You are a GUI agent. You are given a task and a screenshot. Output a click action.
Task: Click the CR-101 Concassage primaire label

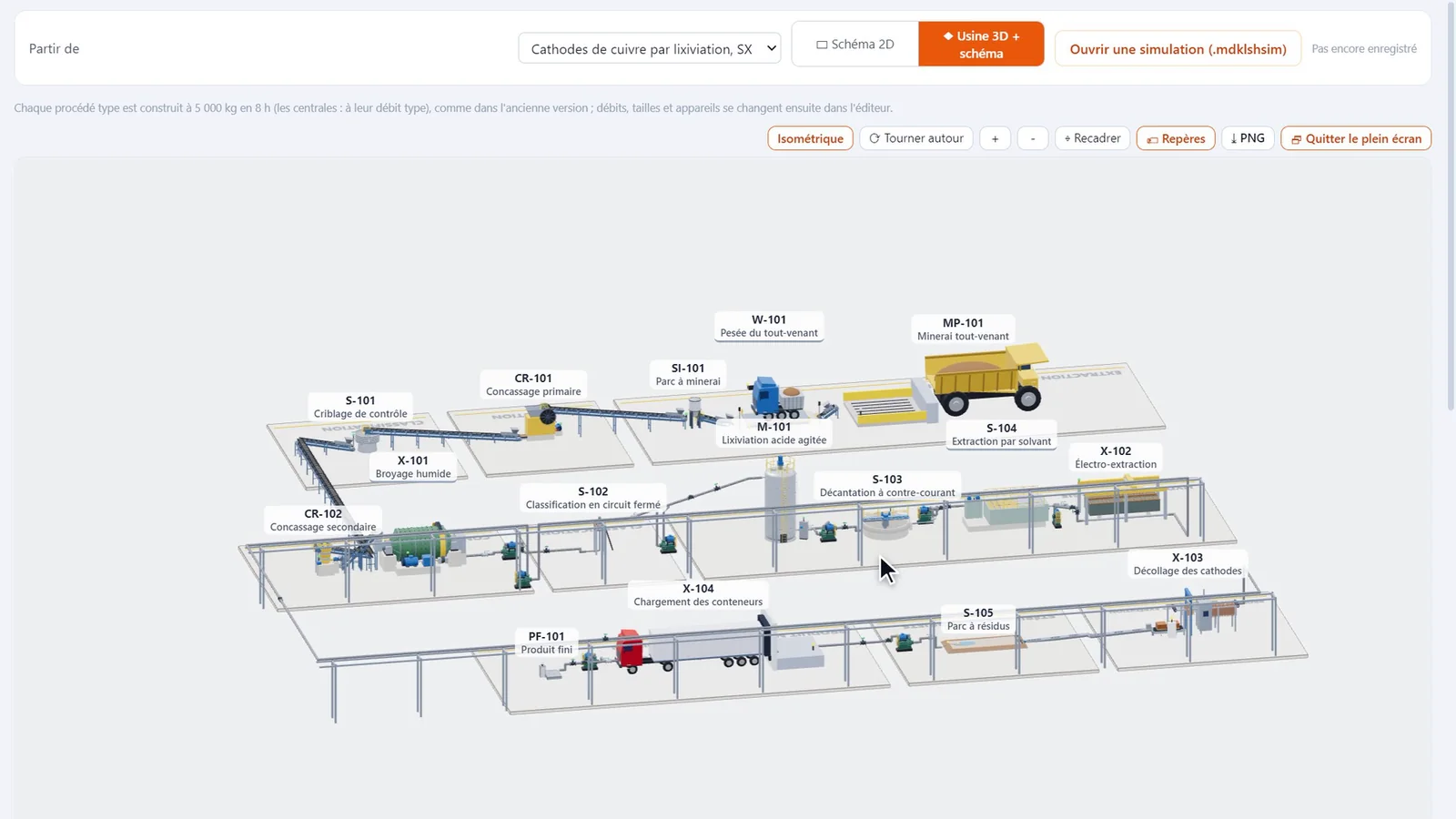(x=533, y=384)
